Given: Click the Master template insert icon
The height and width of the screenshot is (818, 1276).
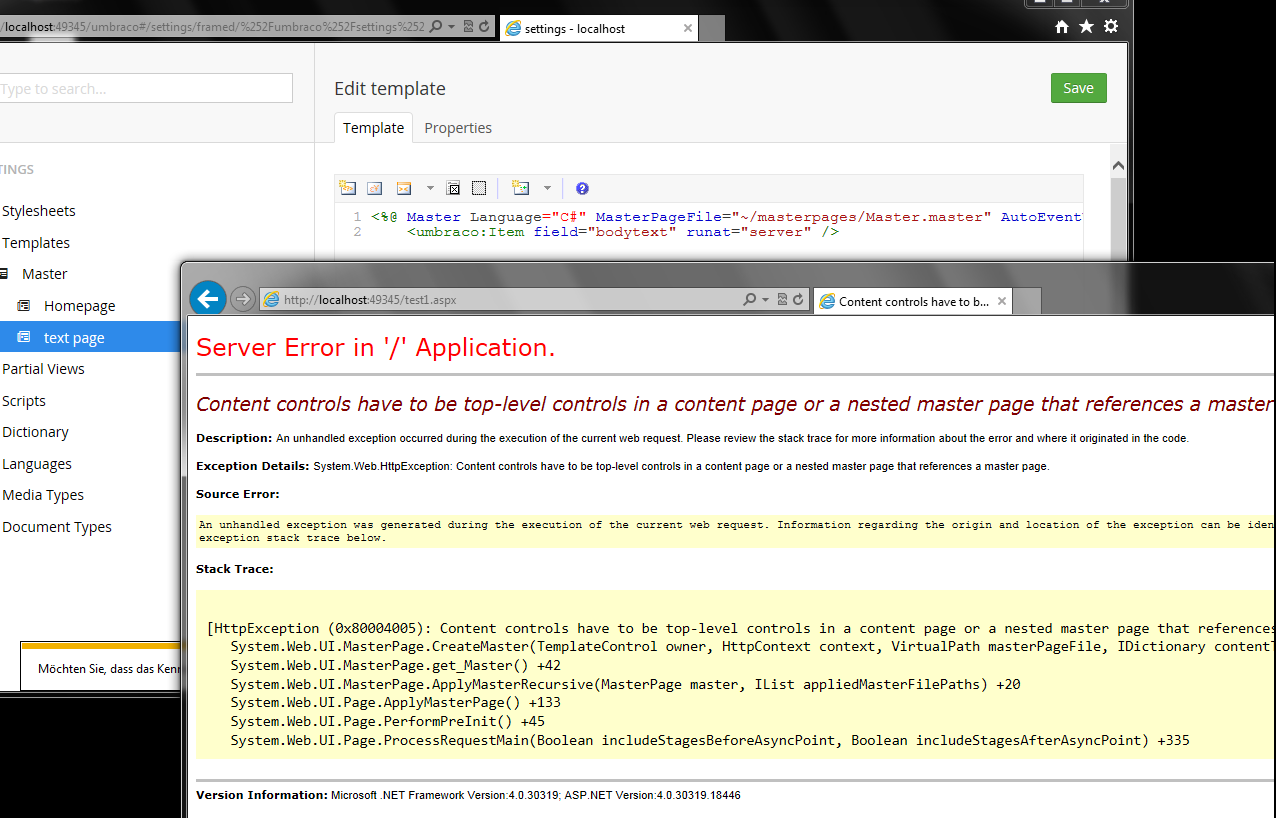Looking at the screenshot, I should (x=520, y=188).
